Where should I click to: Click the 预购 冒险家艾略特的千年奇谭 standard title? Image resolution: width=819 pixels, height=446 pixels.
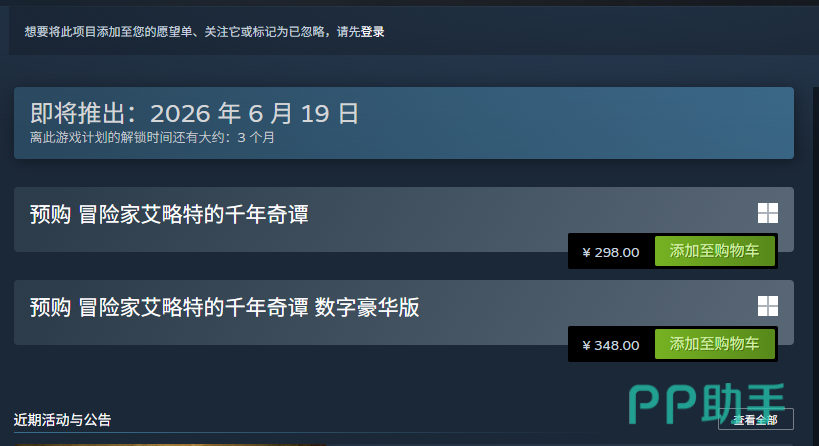169,215
